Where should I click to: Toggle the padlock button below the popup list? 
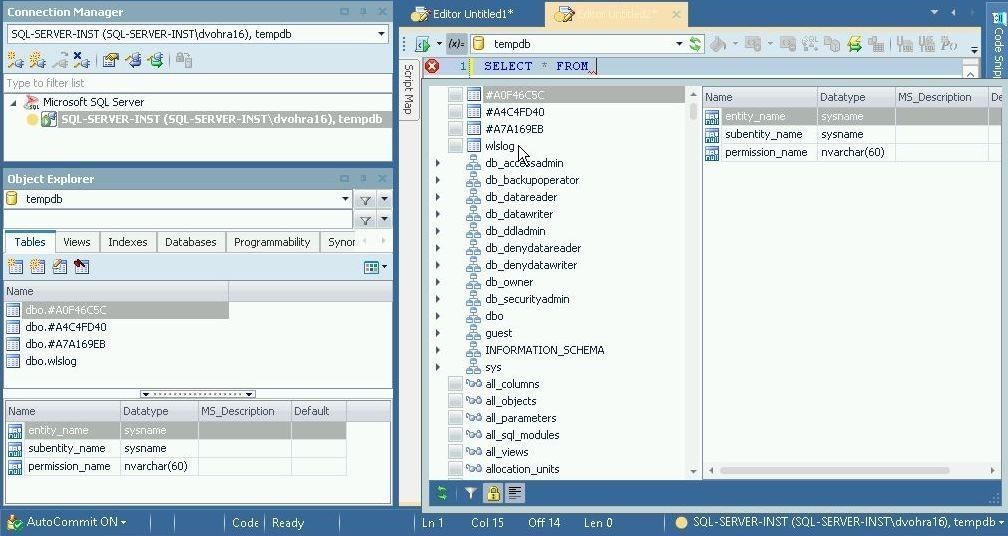click(492, 493)
